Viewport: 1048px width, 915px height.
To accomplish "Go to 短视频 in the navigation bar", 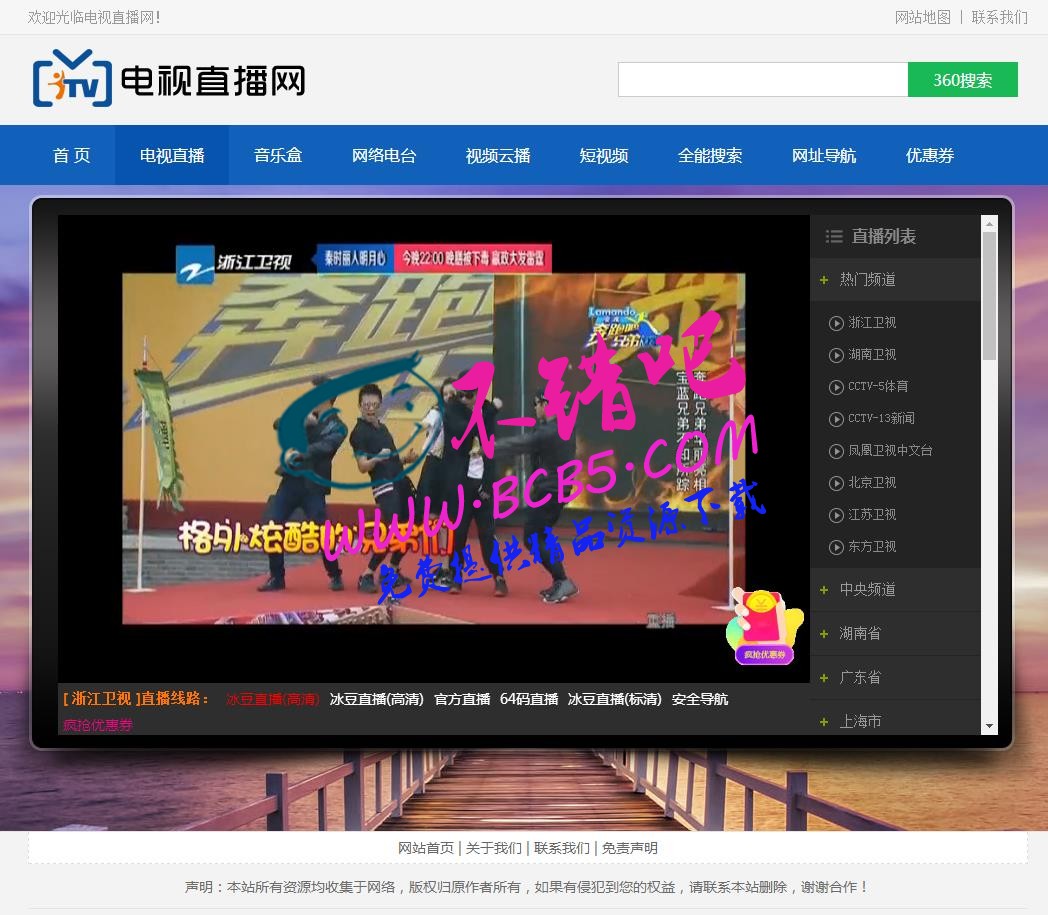I will click(604, 156).
